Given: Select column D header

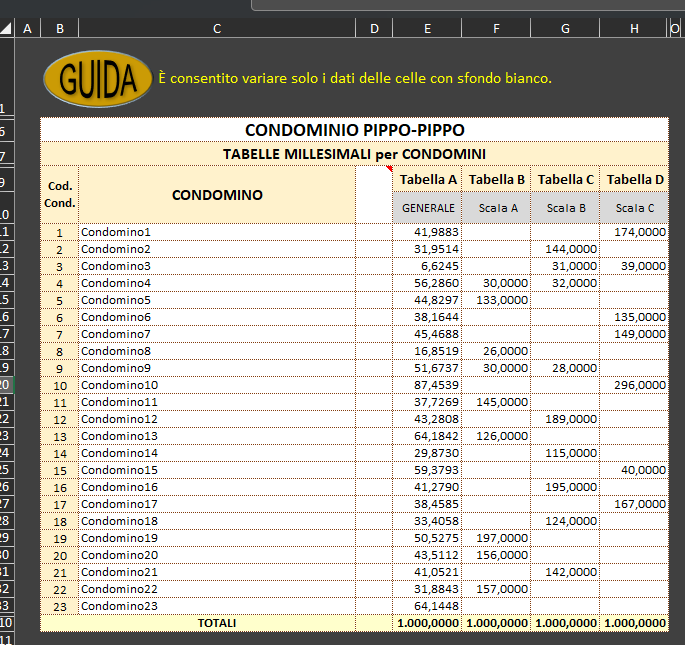Looking at the screenshot, I should coord(374,28).
